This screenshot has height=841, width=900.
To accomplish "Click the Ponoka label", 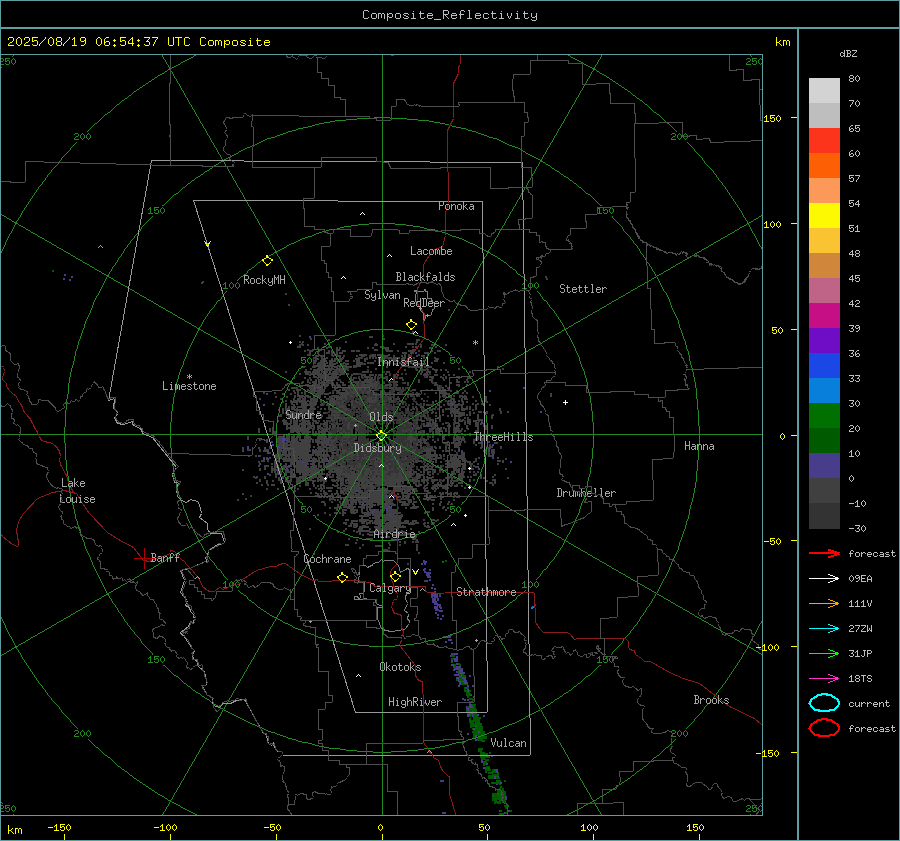I will pos(456,206).
